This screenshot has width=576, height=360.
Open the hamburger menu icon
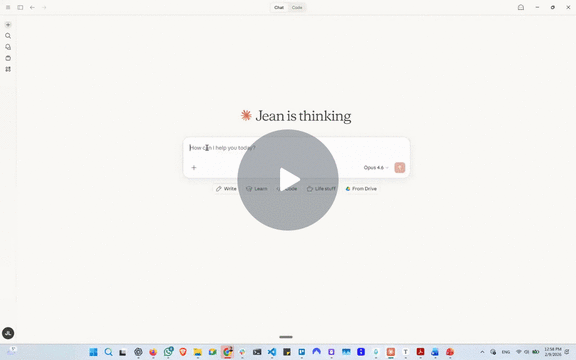8,7
